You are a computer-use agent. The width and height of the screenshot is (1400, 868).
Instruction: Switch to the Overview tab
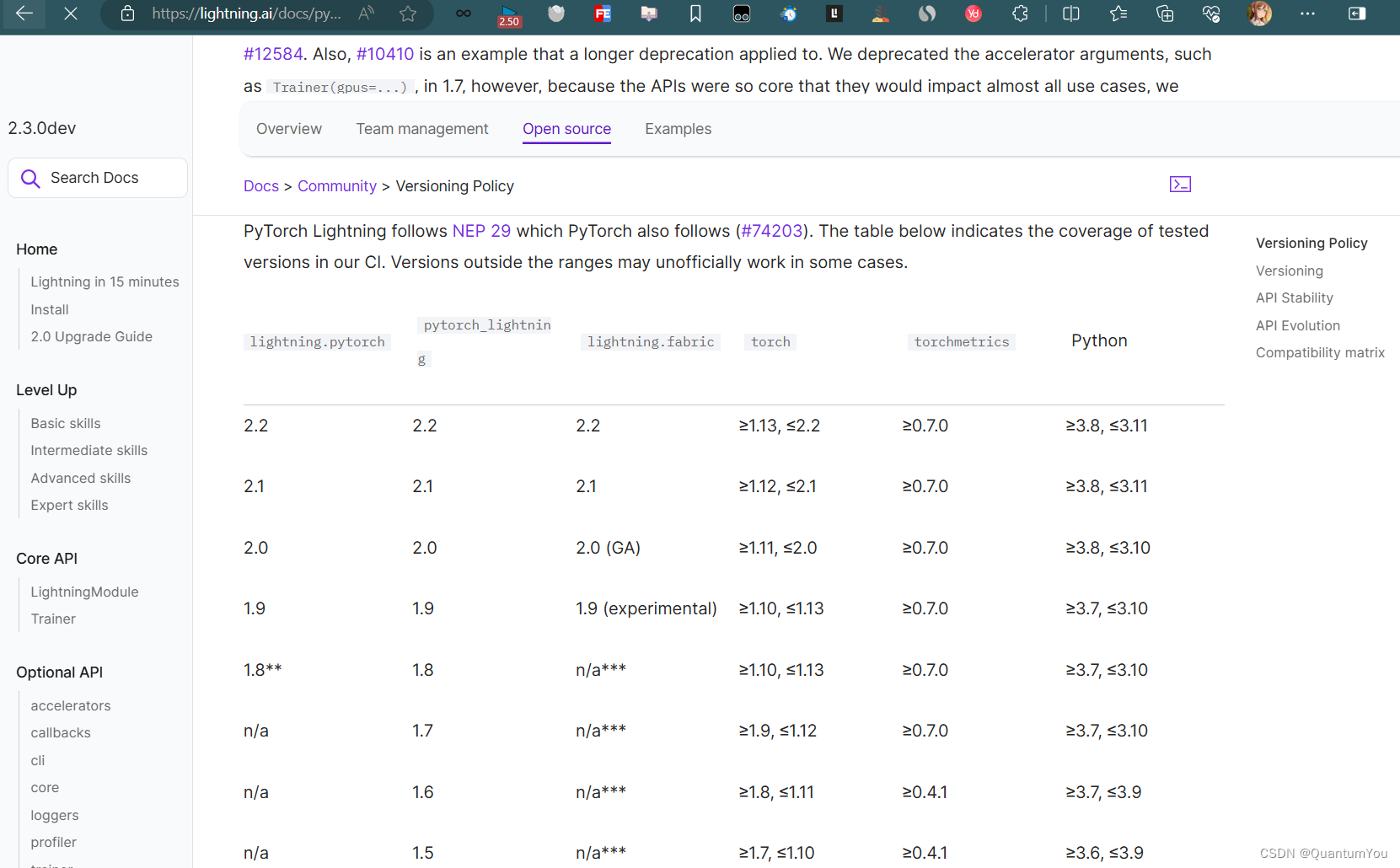pyautogui.click(x=289, y=129)
